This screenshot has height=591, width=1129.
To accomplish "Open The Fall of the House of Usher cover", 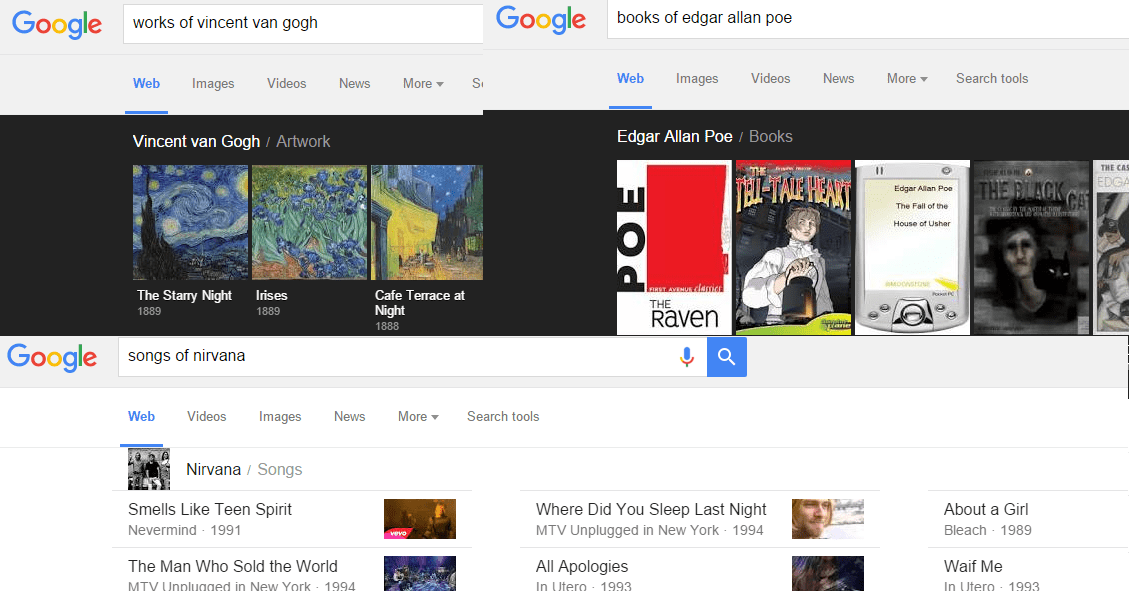I will [x=912, y=248].
